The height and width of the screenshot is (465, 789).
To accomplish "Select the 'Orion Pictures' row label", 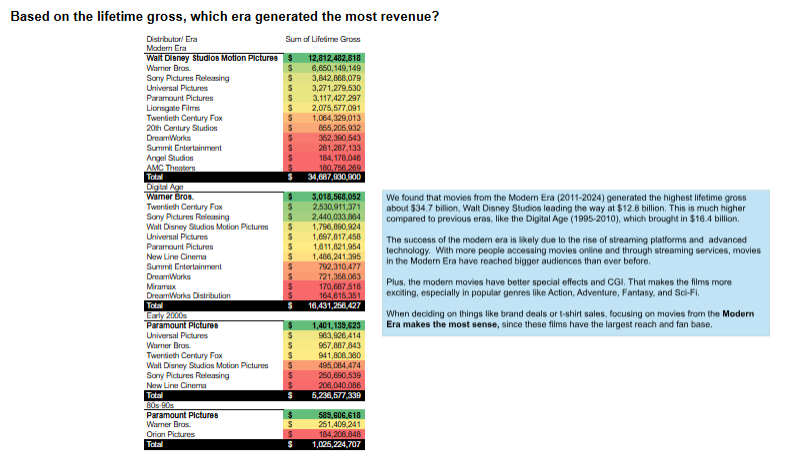I will pos(170,434).
